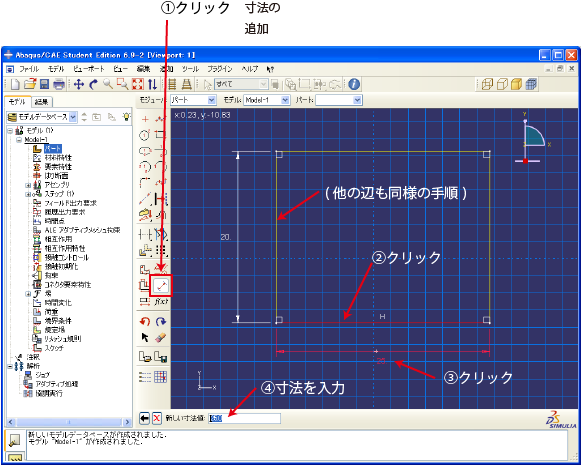Select the Rotate view tool

tap(93, 84)
